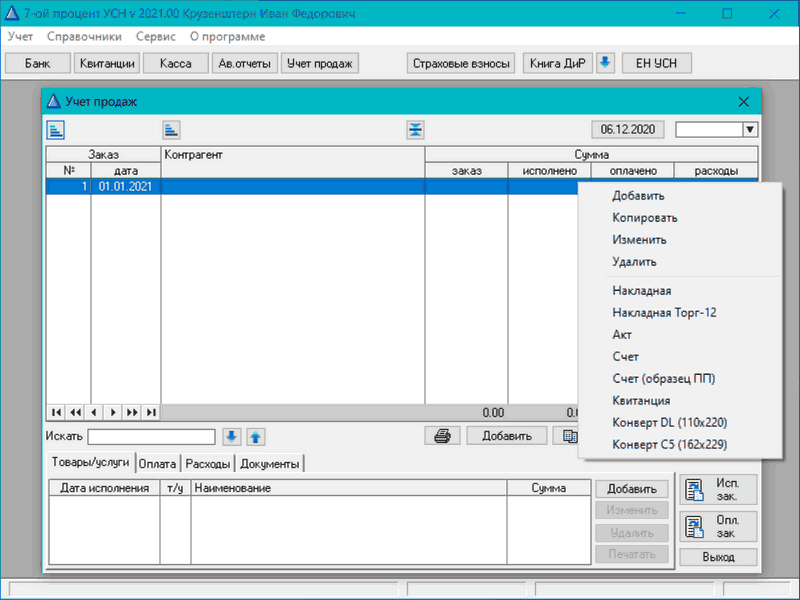Go to the next record in navigator

point(113,412)
